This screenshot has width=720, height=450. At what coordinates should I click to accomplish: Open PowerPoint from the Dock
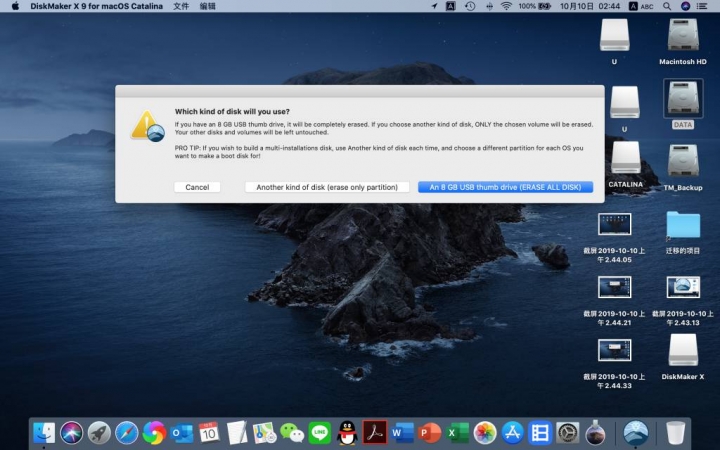[x=430, y=433]
